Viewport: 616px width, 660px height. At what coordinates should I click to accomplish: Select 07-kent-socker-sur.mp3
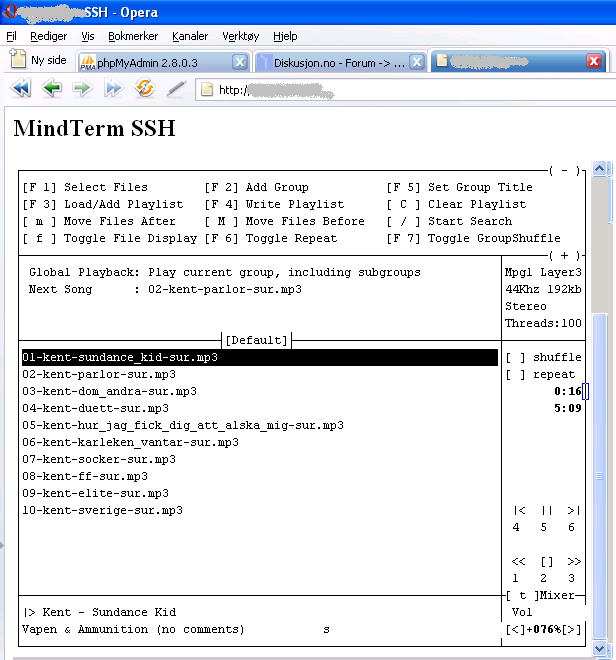(99, 459)
